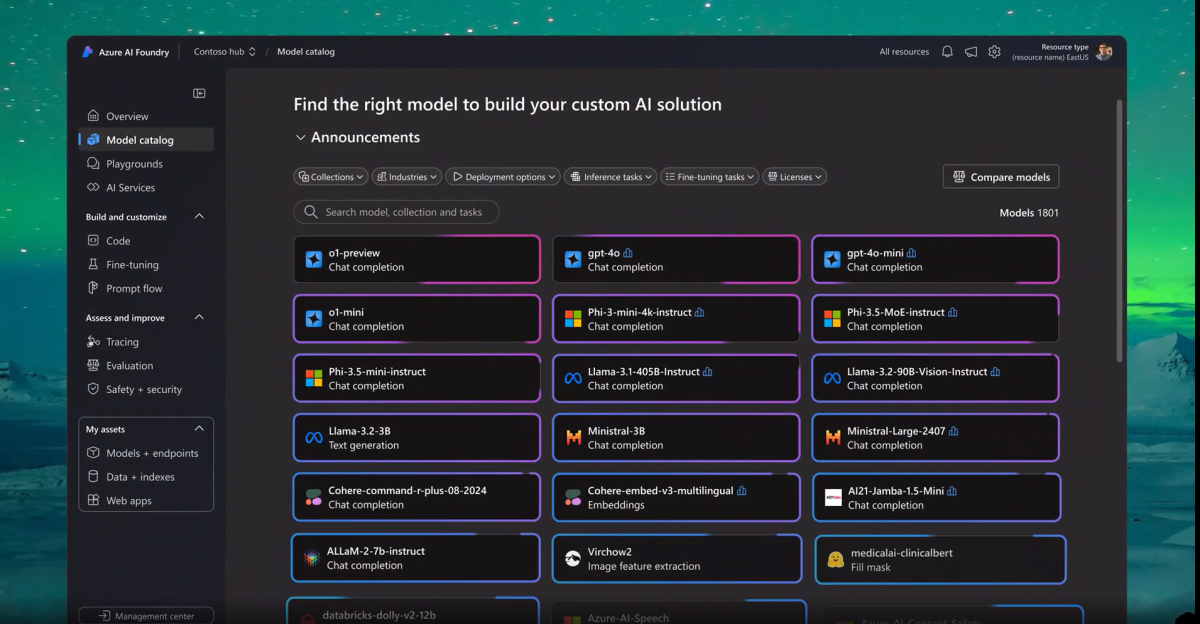The height and width of the screenshot is (624, 1200).
Task: Collapse the Build and customize section
Action: pyautogui.click(x=199, y=217)
